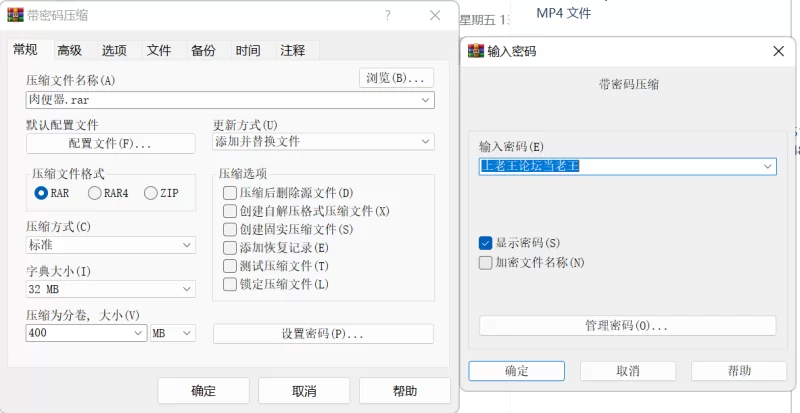Click the question mark help icon
Screen dimensions: 800x413
388,15
